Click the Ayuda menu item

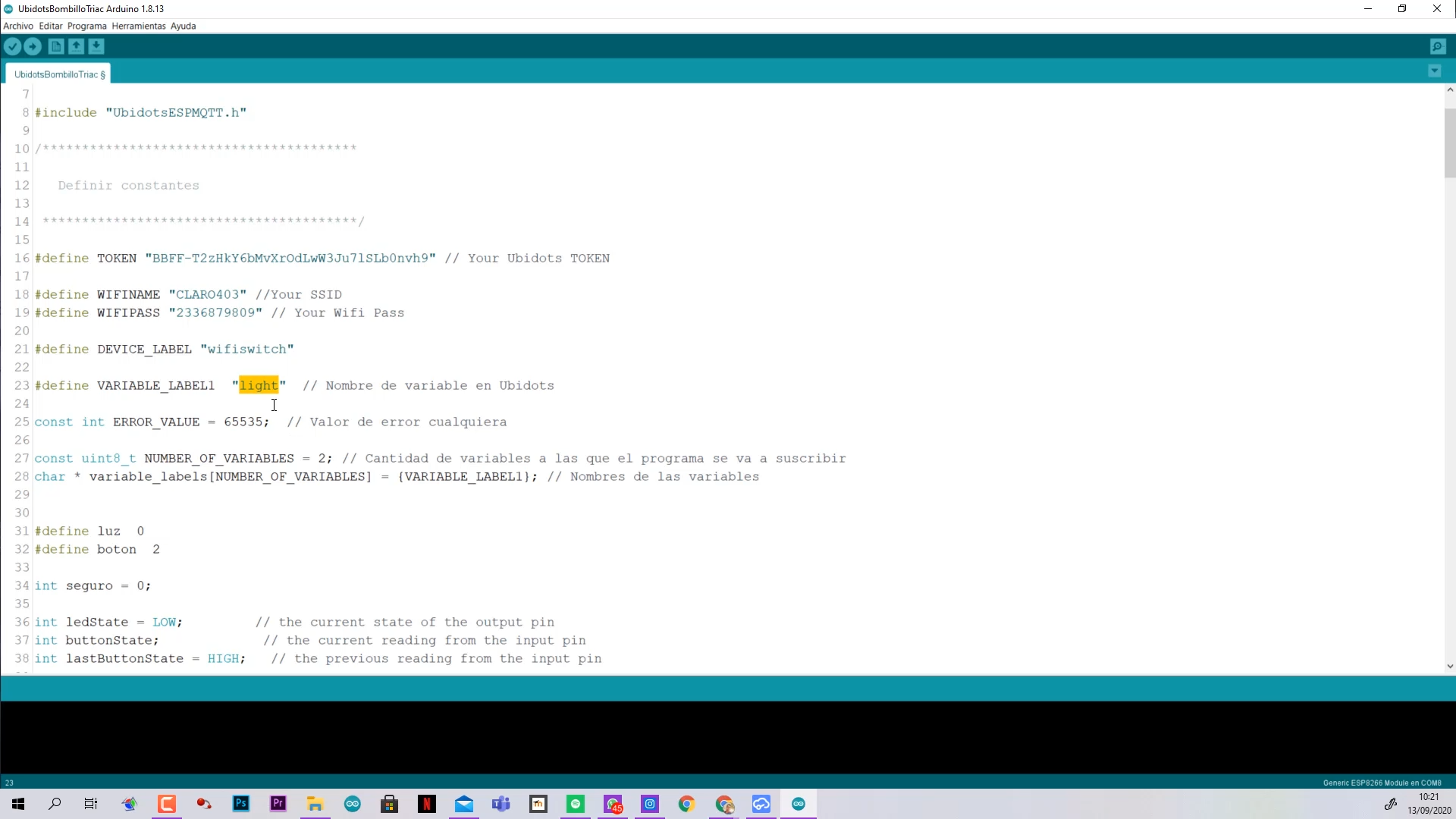[x=184, y=26]
